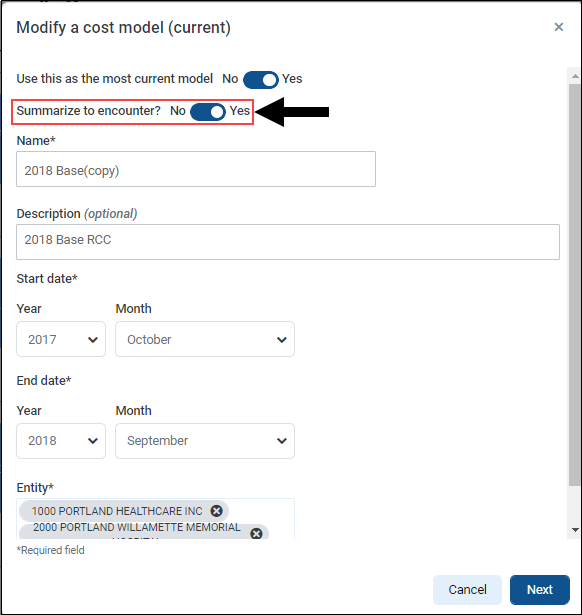Viewport: 582px width, 615px height.
Task: Open the Start date Month dropdown showing October
Action: (x=205, y=339)
